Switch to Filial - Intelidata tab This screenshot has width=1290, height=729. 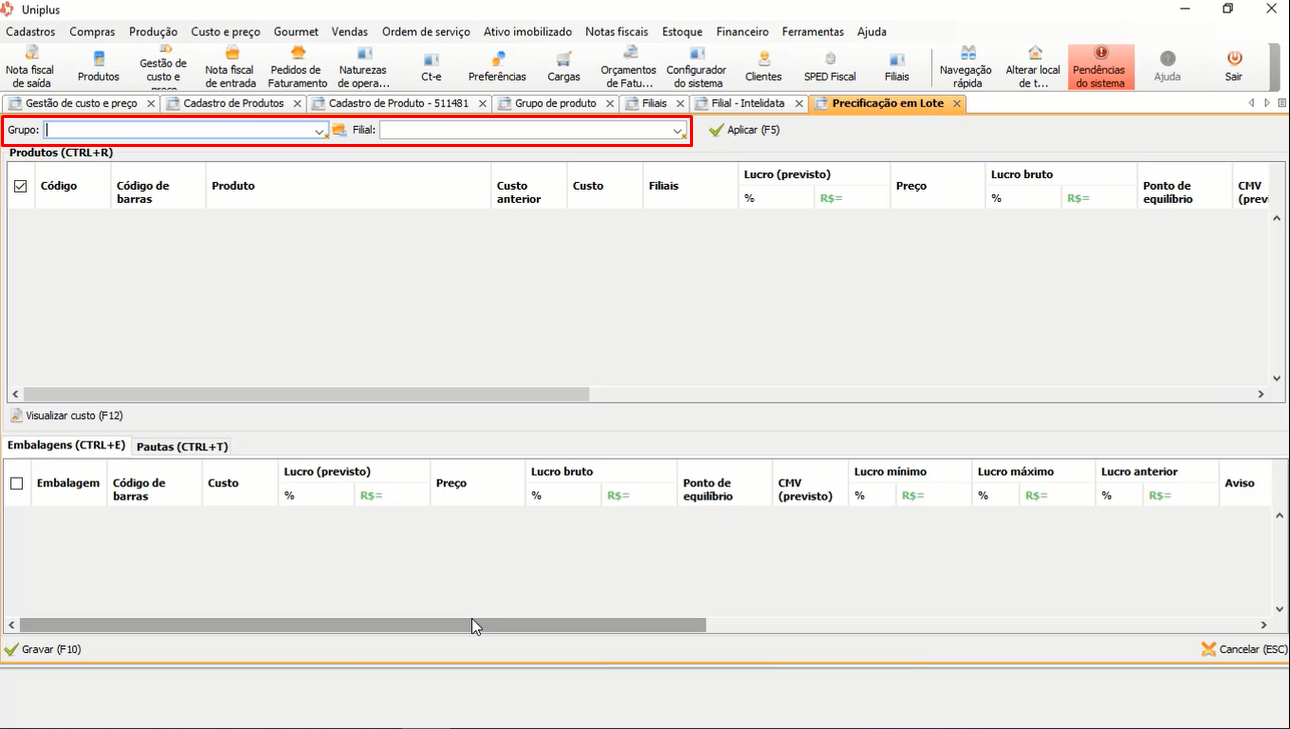pyautogui.click(x=748, y=103)
